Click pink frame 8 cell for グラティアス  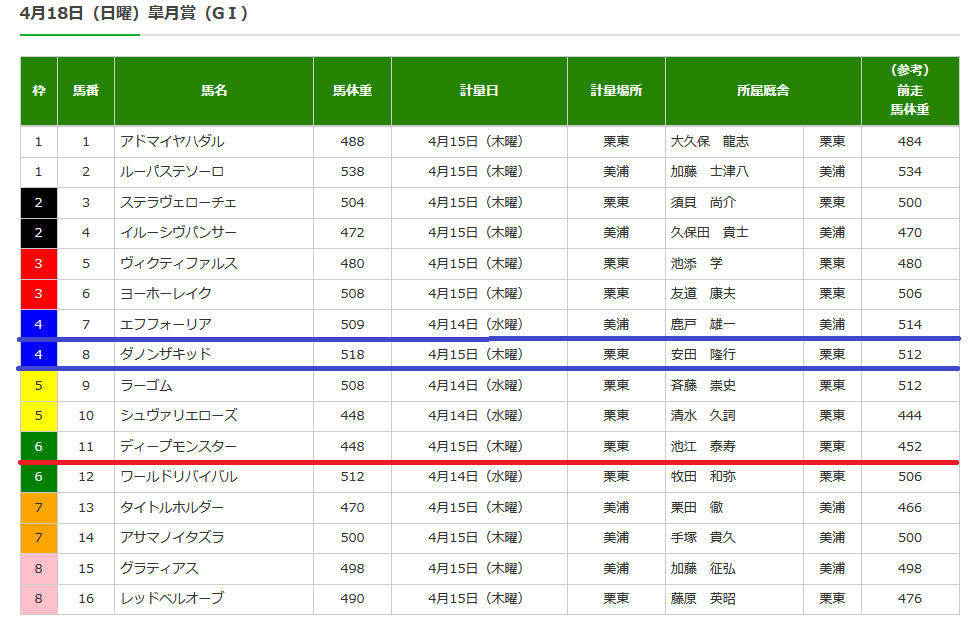pos(39,569)
